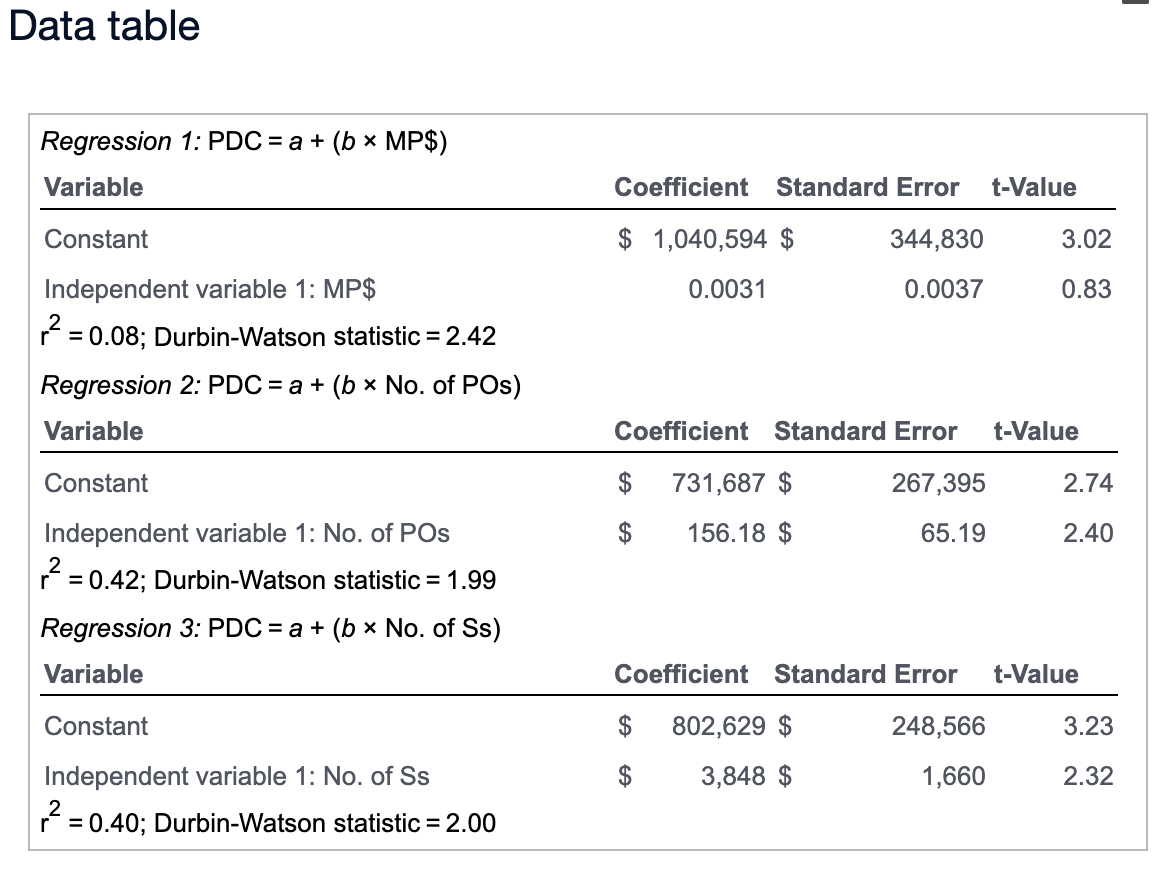The image size is (1176, 888).
Task: Select the 802,629 constant coefficient
Action: tap(719, 726)
